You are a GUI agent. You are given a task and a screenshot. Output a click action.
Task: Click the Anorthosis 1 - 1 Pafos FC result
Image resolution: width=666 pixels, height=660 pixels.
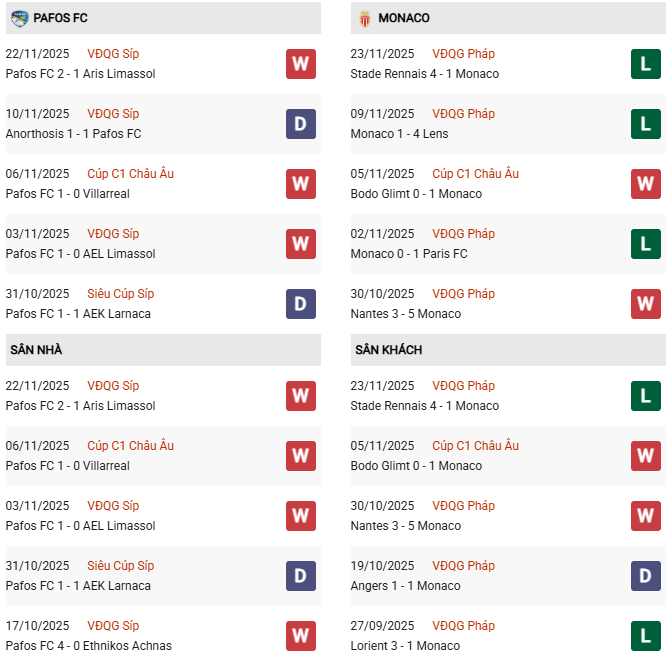point(73,134)
